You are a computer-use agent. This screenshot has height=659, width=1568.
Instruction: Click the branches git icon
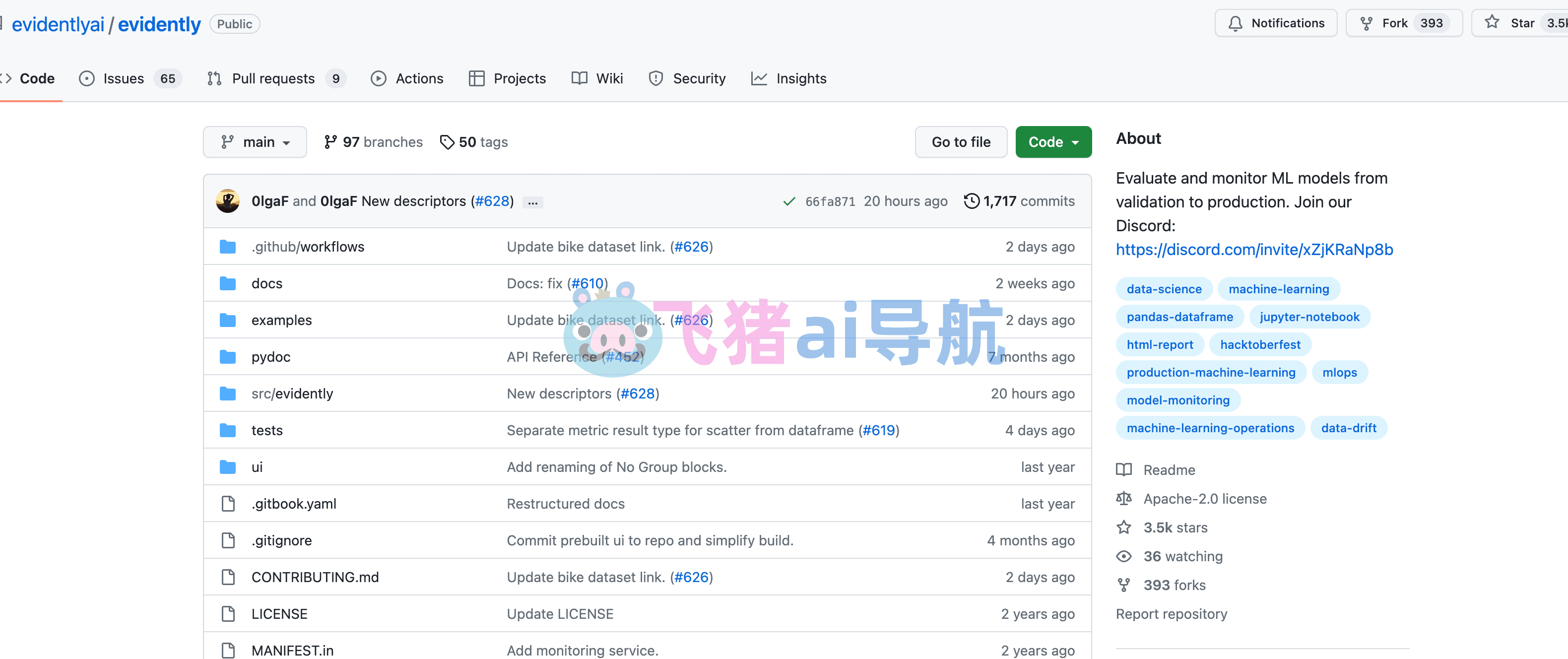pyautogui.click(x=330, y=142)
